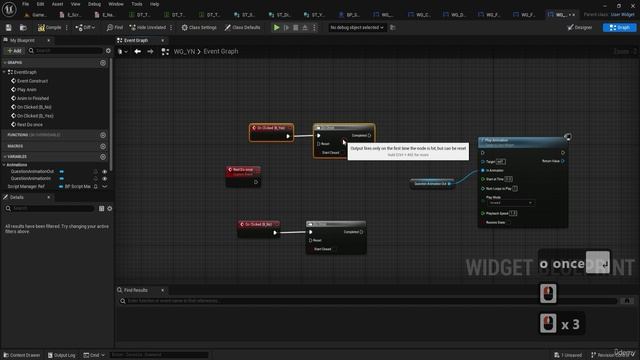Select Anim to Finished in graph list
Image resolution: width=640 pixels, height=360 pixels.
(33, 98)
